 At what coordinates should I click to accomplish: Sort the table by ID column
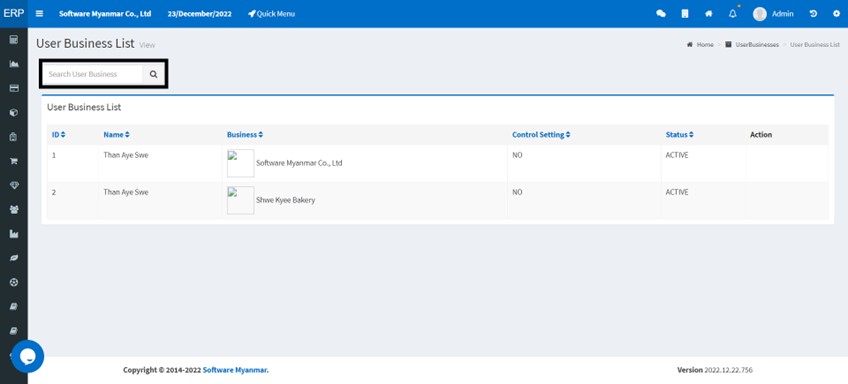point(58,135)
